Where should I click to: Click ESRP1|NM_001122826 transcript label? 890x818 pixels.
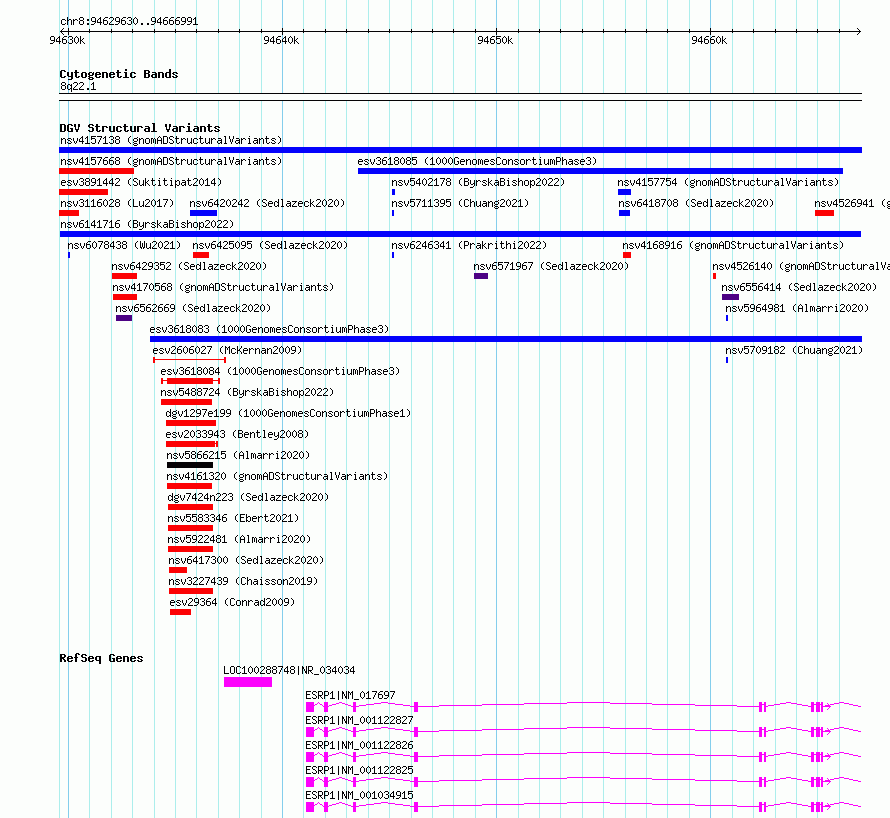[359, 745]
